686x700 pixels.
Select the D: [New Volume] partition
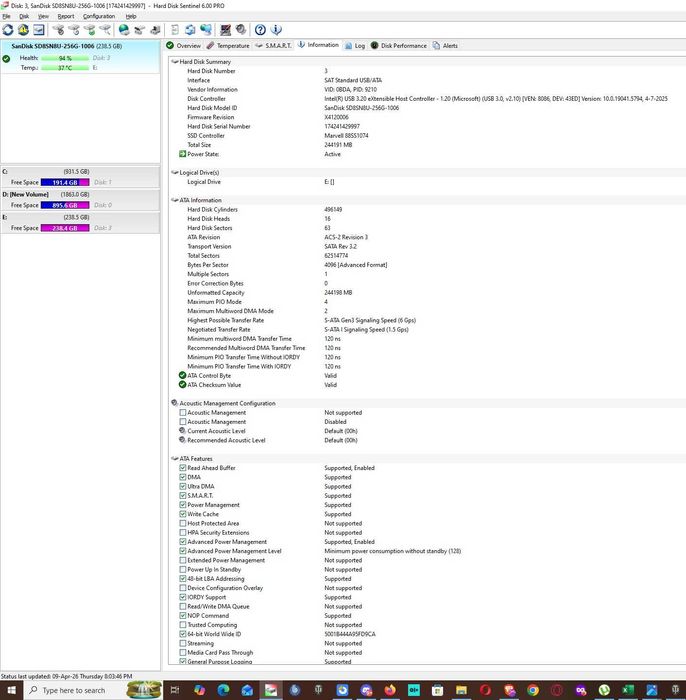(80, 200)
